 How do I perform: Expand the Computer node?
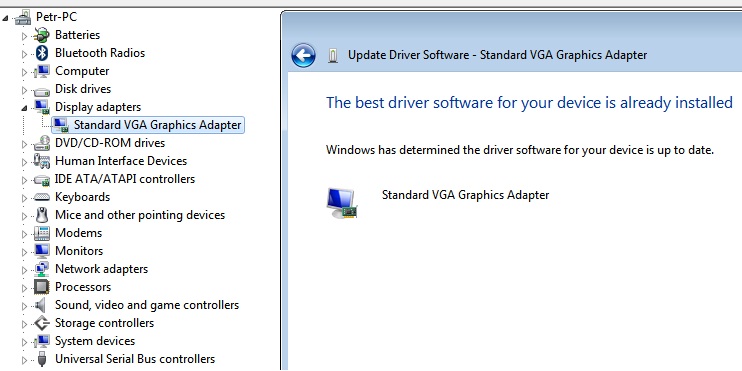click(25, 72)
